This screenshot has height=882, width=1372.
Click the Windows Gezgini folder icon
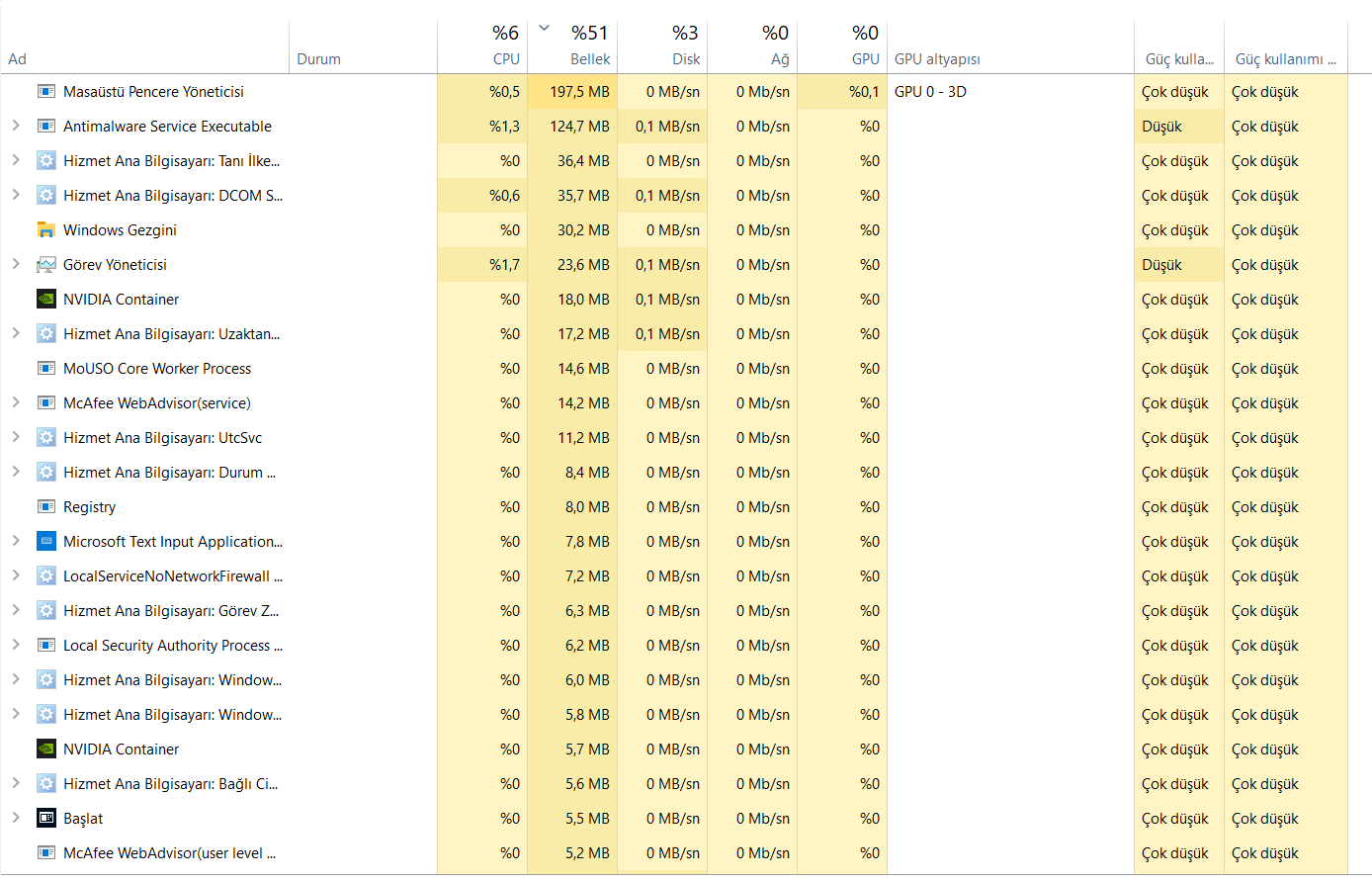pyautogui.click(x=45, y=230)
